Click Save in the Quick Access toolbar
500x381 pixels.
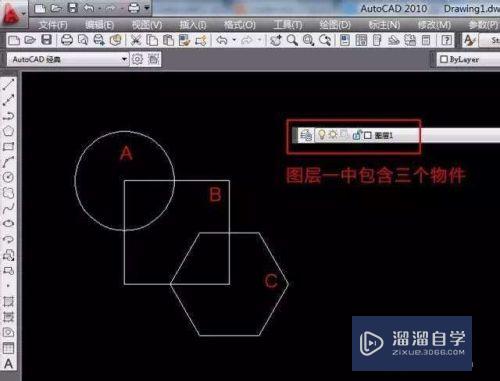(x=72, y=8)
